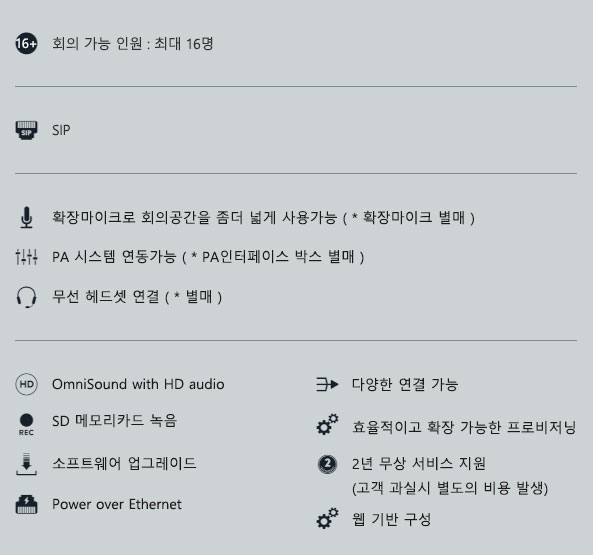Click the REC recording dot icon
Image resolution: width=593 pixels, height=555 pixels.
[26, 425]
